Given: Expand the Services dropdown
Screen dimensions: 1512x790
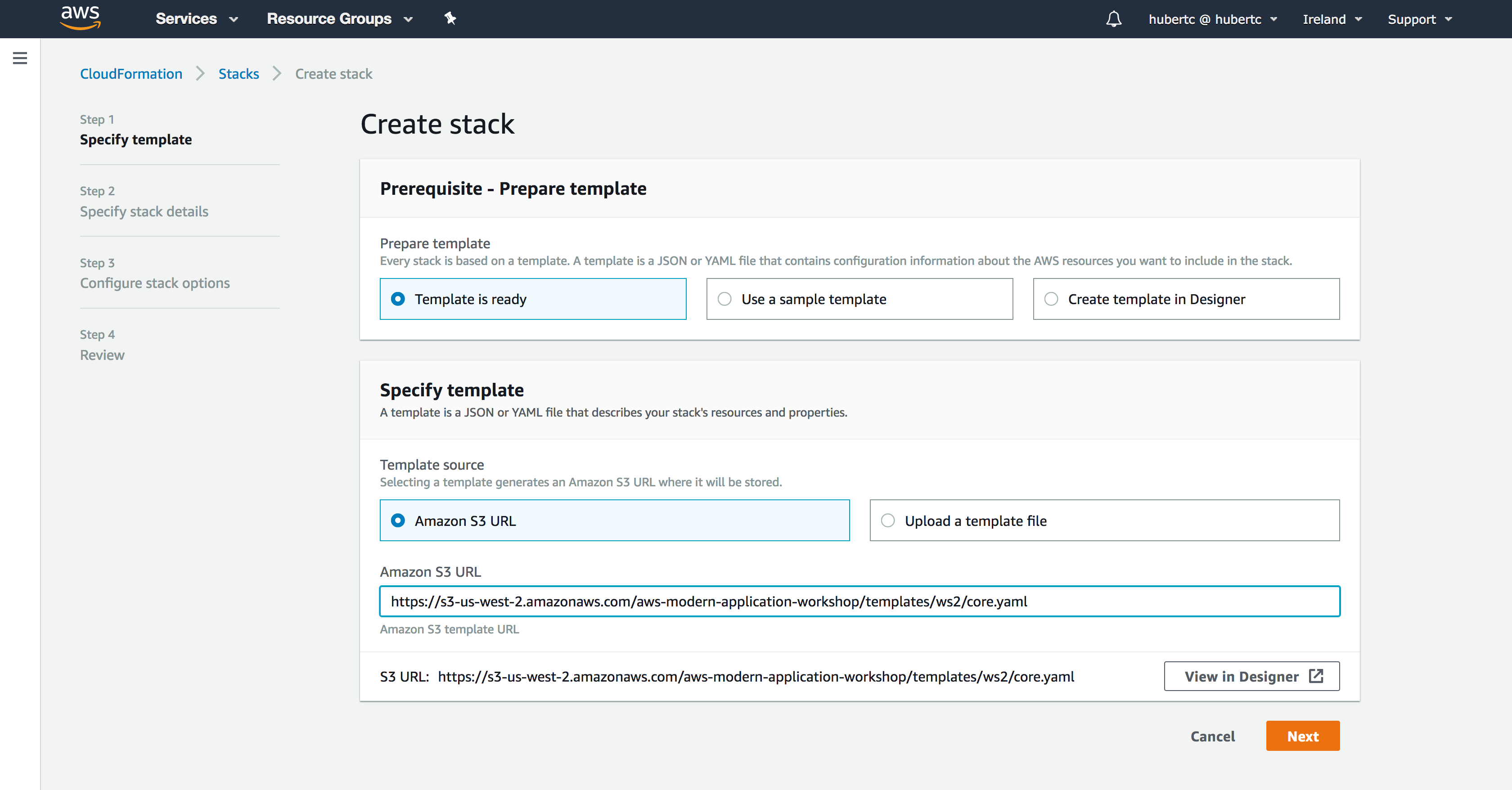Looking at the screenshot, I should click(x=197, y=19).
